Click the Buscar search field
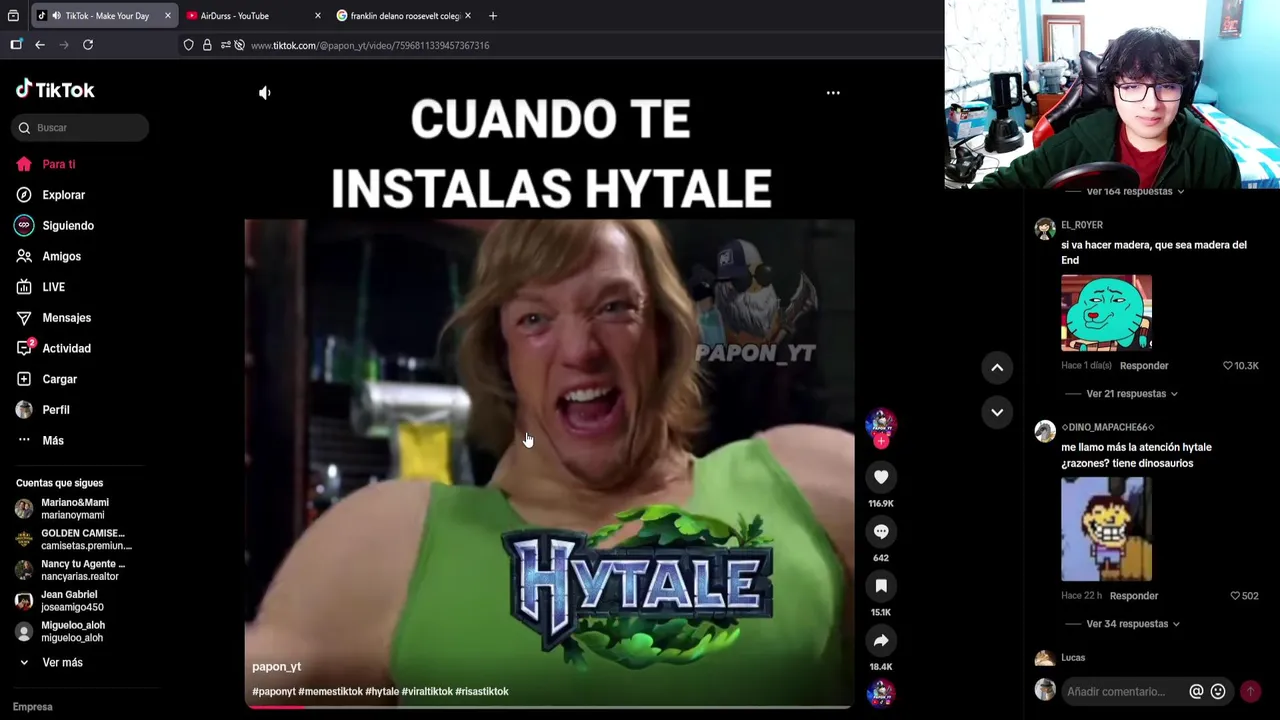This screenshot has width=1280, height=720. click(x=81, y=128)
